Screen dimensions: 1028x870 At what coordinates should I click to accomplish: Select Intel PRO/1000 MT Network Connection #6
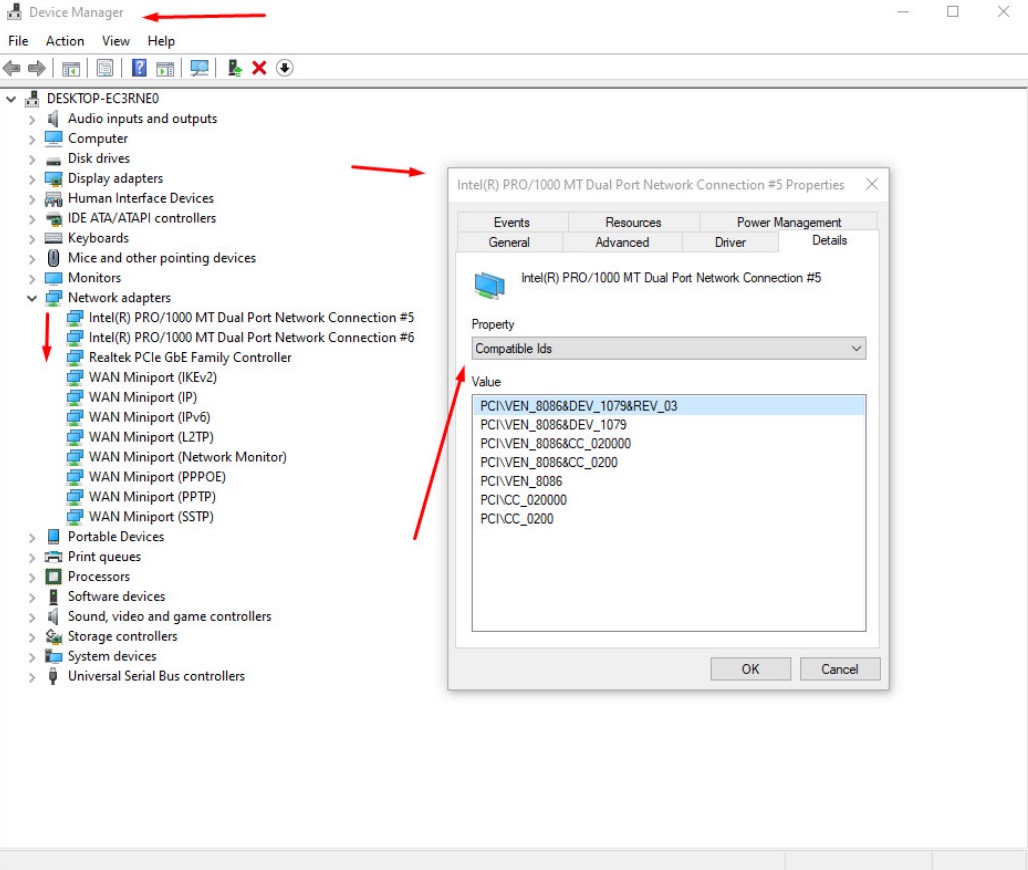(x=251, y=338)
